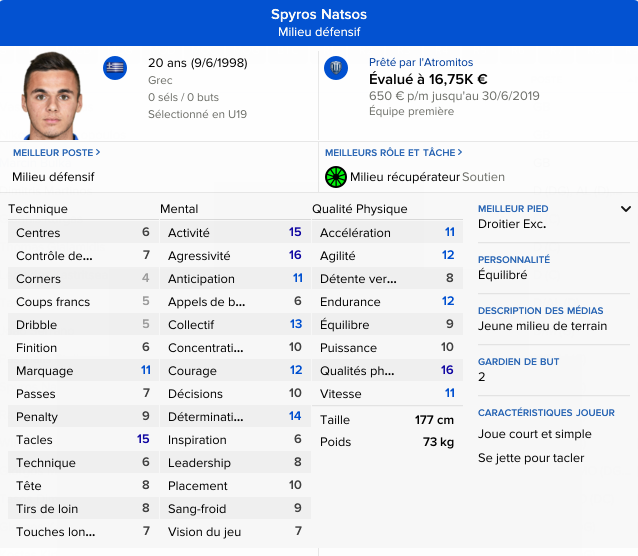Click the Évalué à 16,75K € value

(428, 79)
